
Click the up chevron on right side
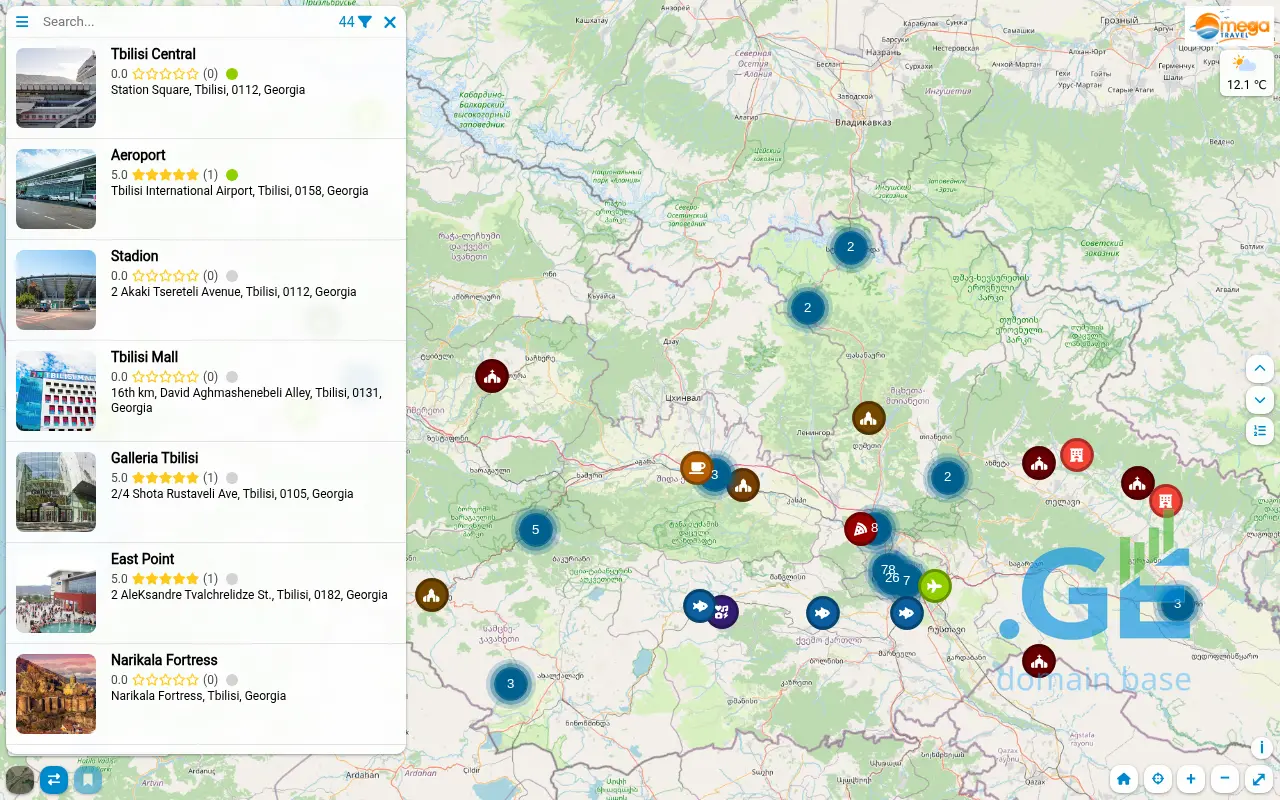click(1259, 368)
